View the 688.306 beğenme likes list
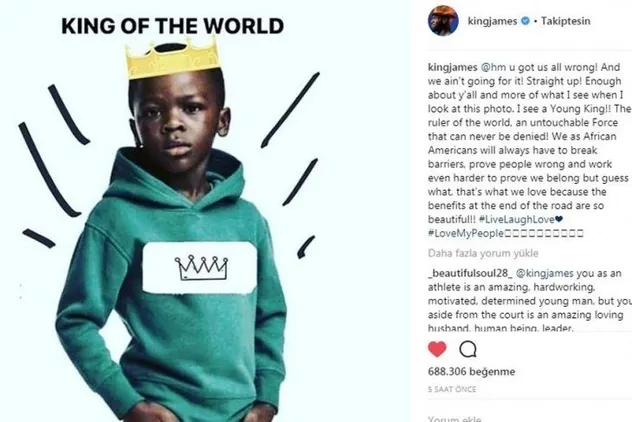Viewport: 632px width, 422px height. 471,372
